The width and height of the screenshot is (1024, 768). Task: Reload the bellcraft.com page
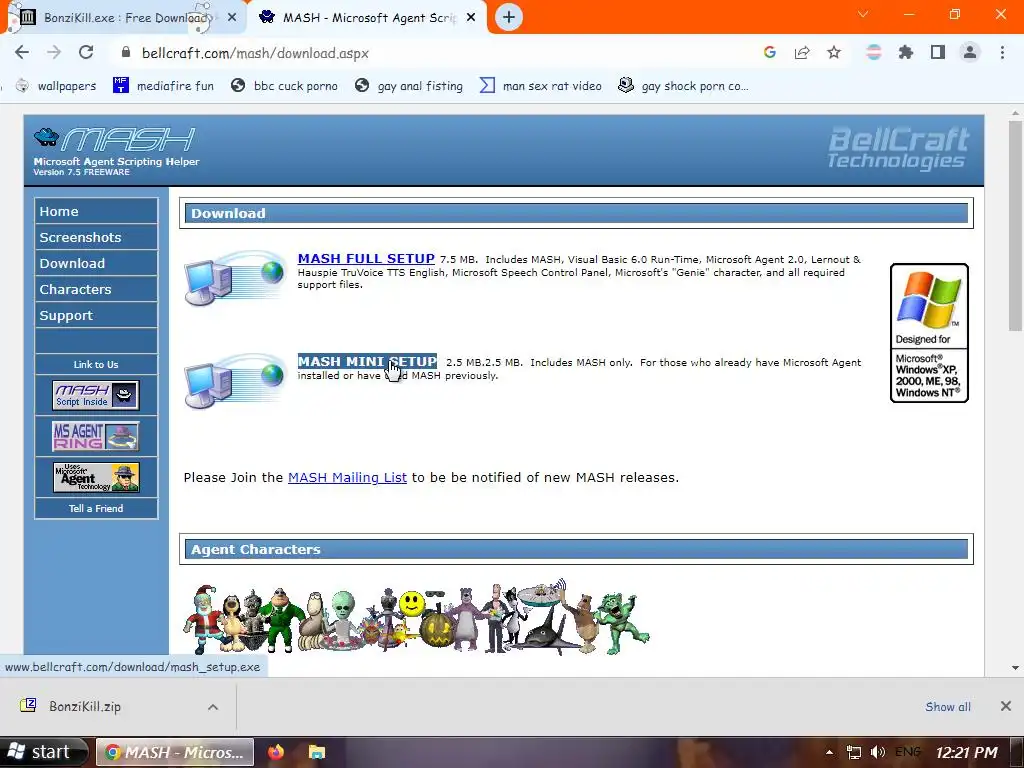click(x=86, y=53)
